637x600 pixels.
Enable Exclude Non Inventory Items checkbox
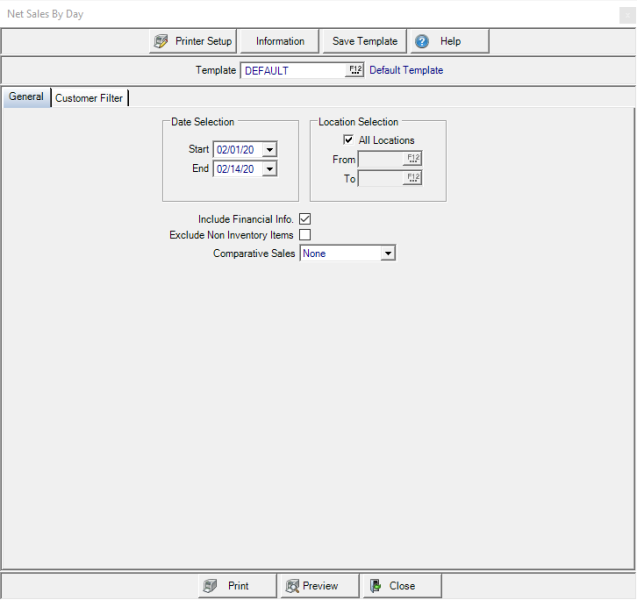(x=305, y=235)
